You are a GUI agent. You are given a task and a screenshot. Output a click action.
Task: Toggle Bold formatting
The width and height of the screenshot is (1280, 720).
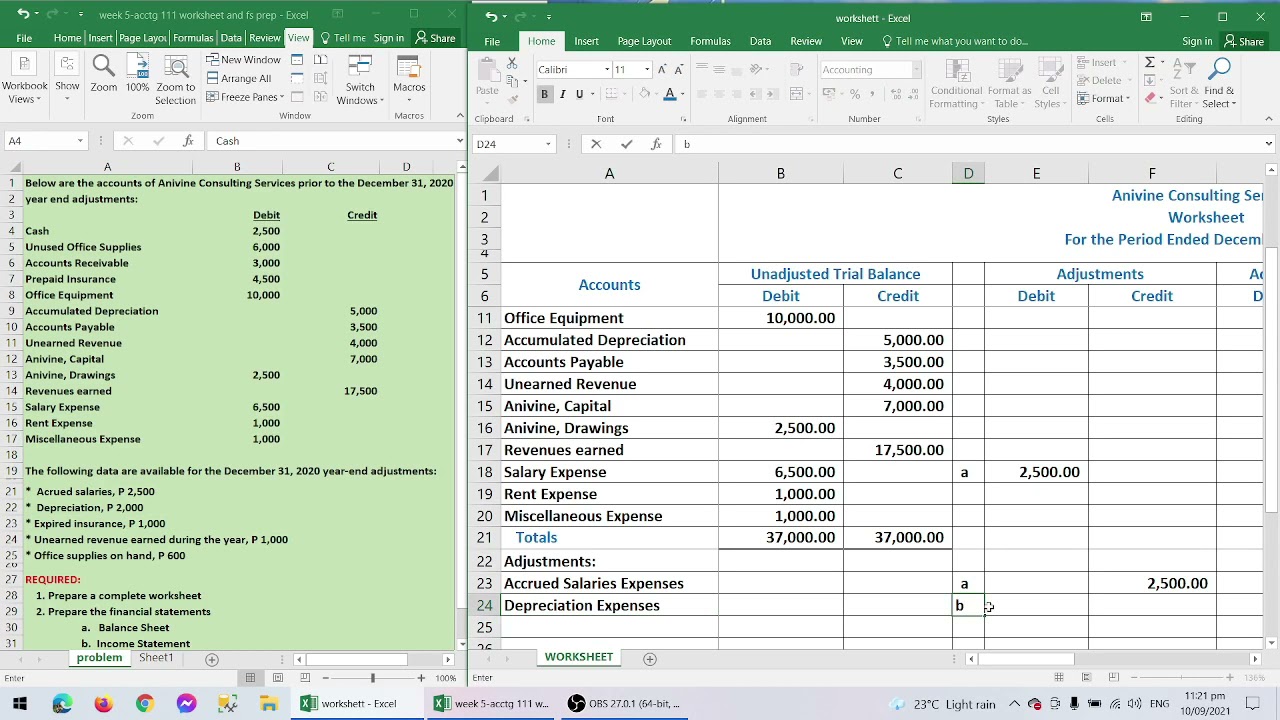click(545, 94)
